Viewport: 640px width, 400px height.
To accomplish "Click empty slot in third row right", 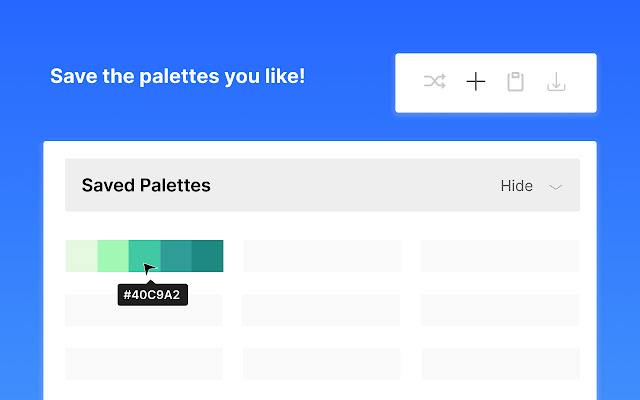I will click(x=500, y=363).
